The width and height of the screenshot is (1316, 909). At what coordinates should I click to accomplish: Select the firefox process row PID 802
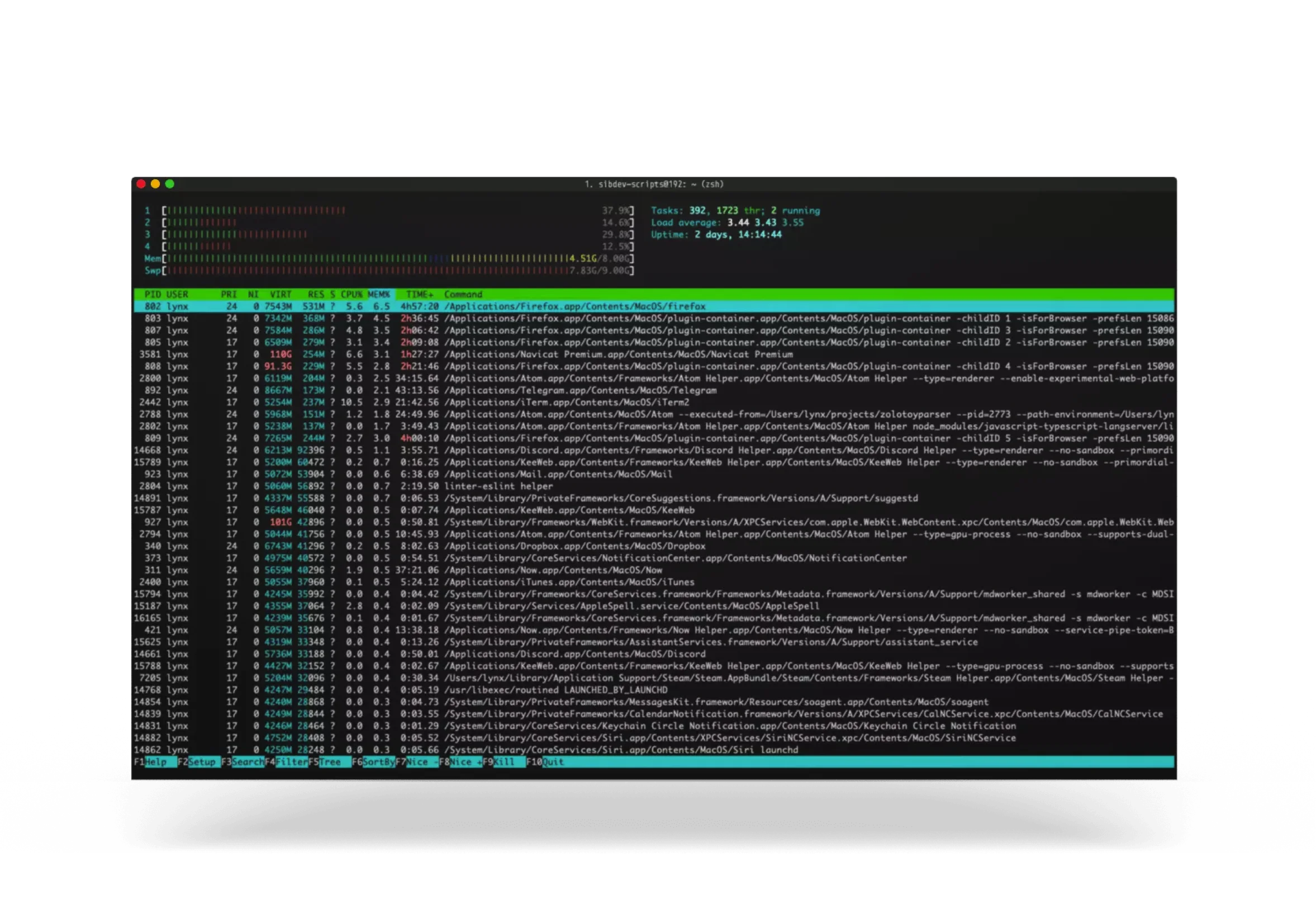point(654,306)
